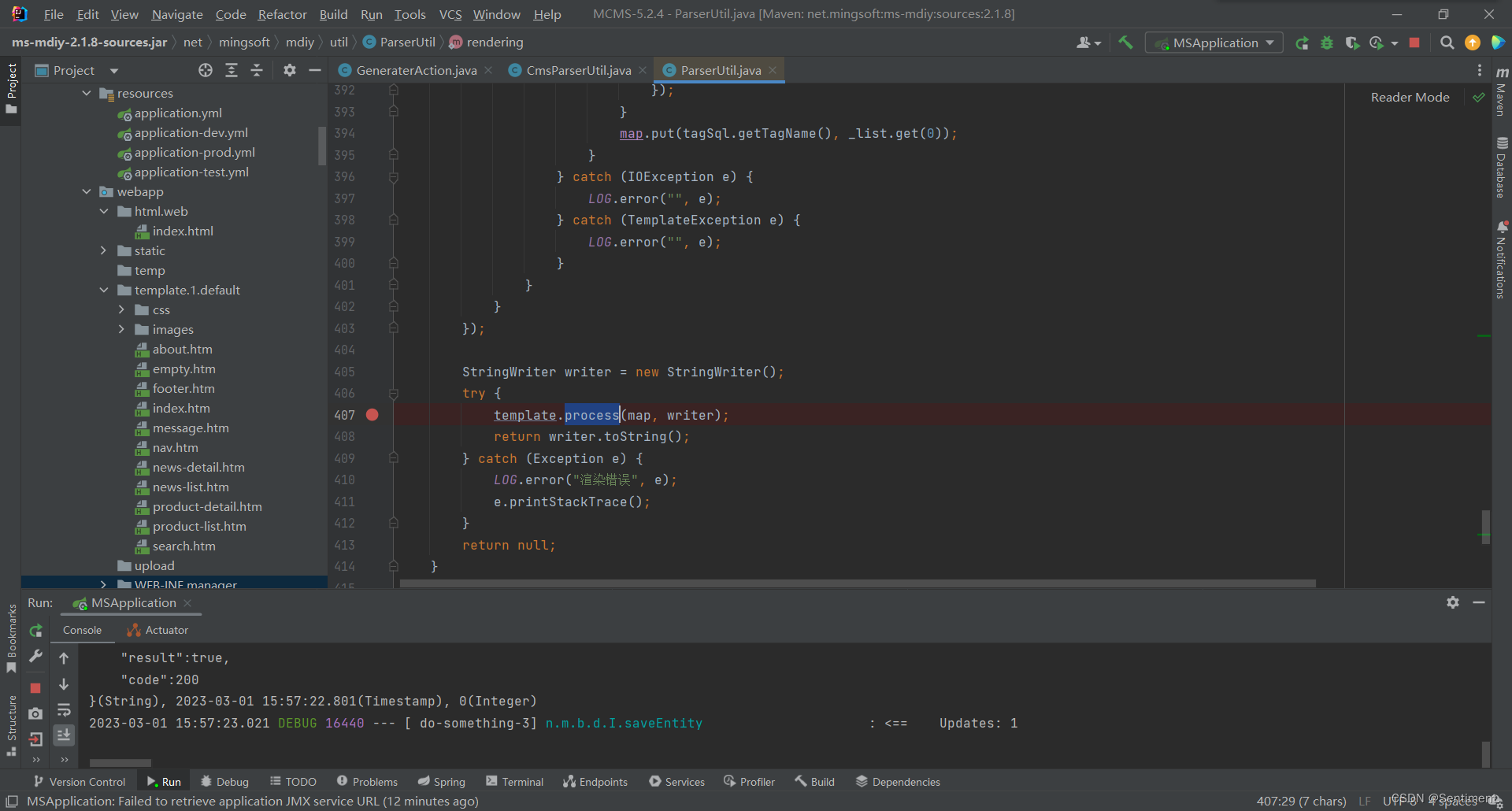Rerun MSApplication from the top toolbar

click(x=1303, y=43)
